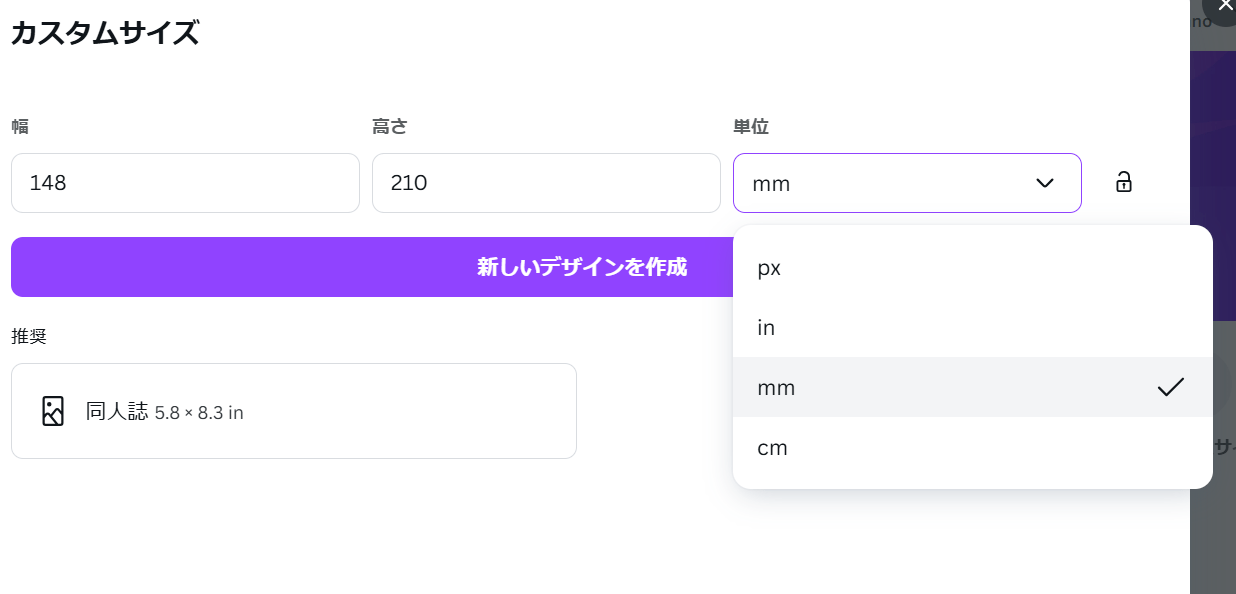The image size is (1236, 594).
Task: Pick cm from the unit dropdown
Action: click(x=972, y=448)
